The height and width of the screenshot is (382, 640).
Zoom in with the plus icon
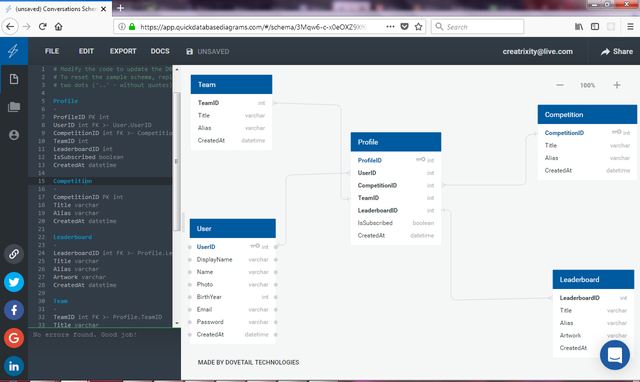pyautogui.click(x=617, y=85)
